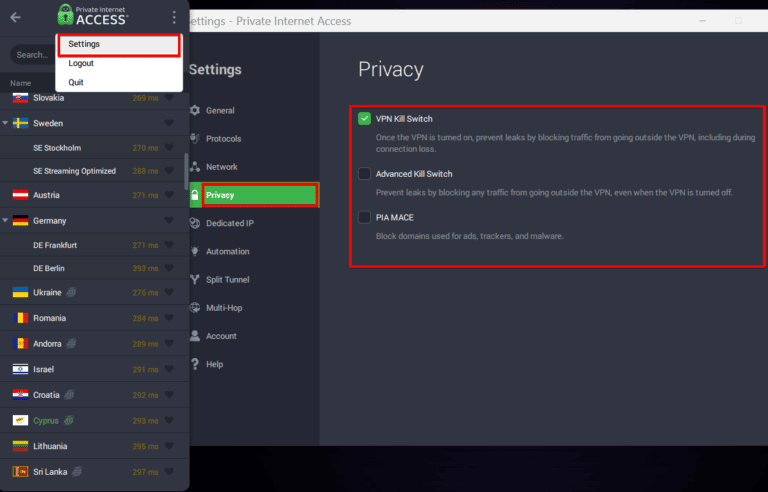768x492 pixels.
Task: Favorite Slovakia with its heart icon
Action: click(169, 98)
